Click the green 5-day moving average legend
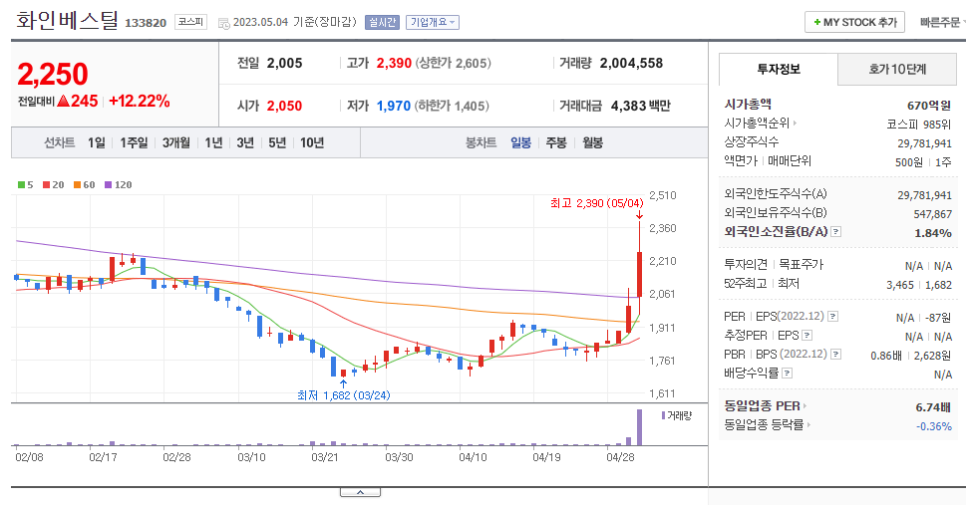 pos(25,185)
